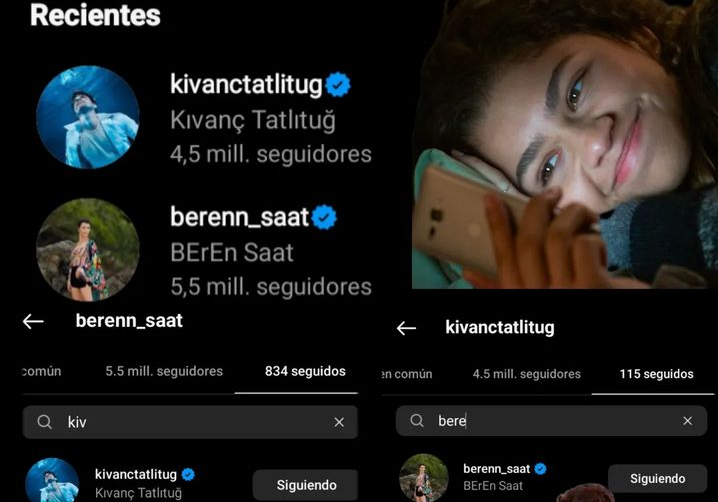Image resolution: width=718 pixels, height=502 pixels.
Task: Tap verified badge next to kivanctatlitug in Recientes
Action: click(338, 85)
